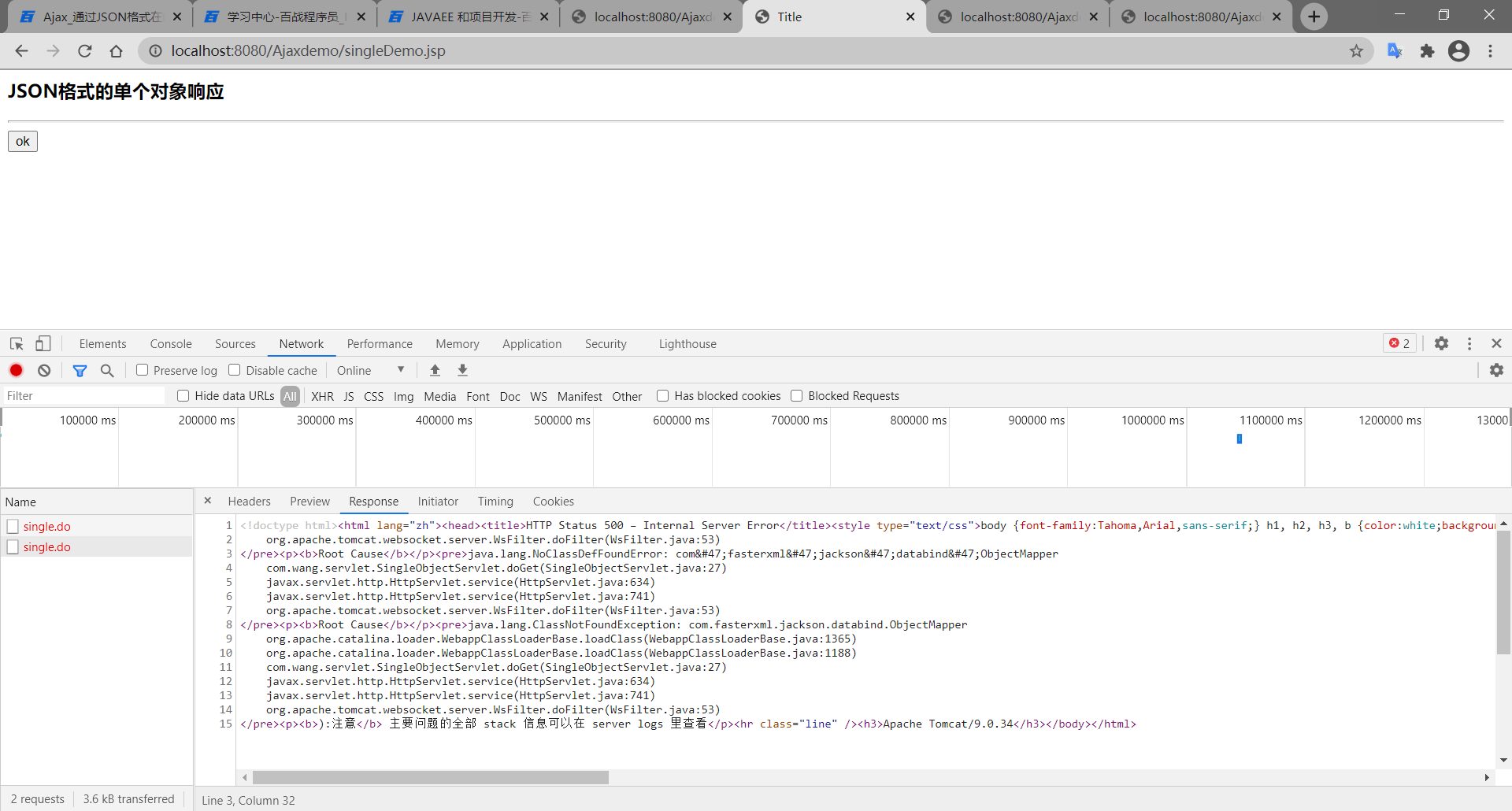
Task: Clear the network log
Action: [44, 370]
